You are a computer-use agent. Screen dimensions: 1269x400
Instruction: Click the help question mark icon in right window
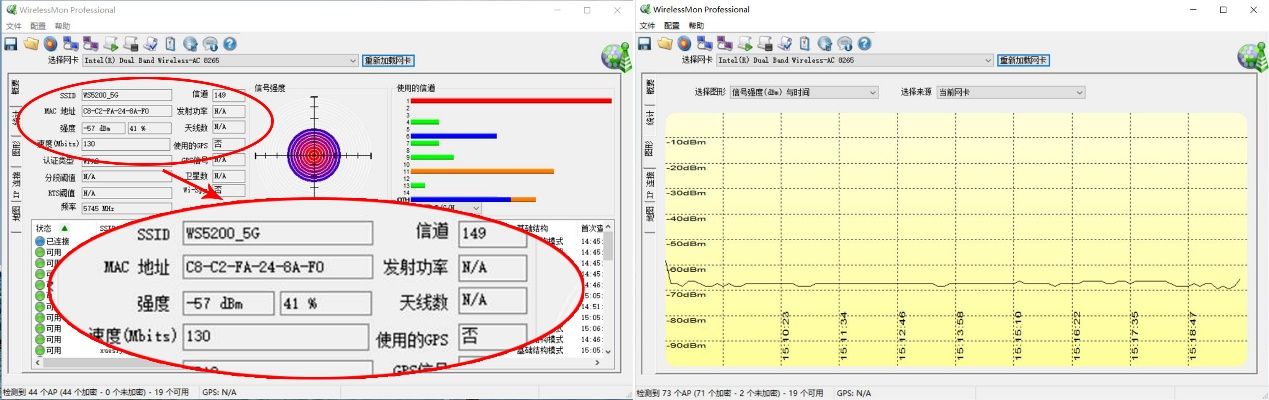(x=864, y=44)
